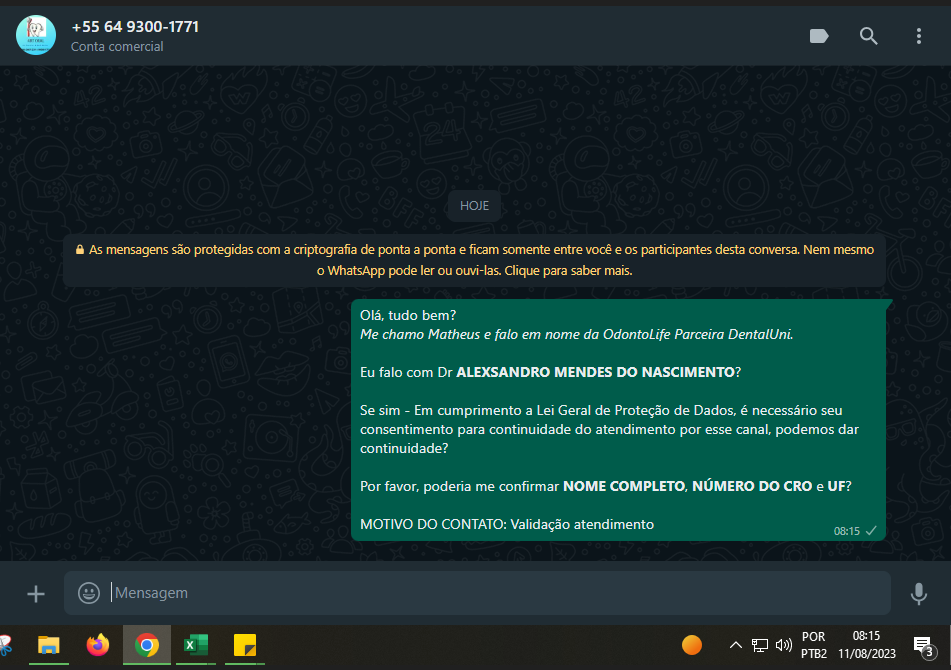
Task: Click the orange circle tray icon
Action: [x=691, y=645]
